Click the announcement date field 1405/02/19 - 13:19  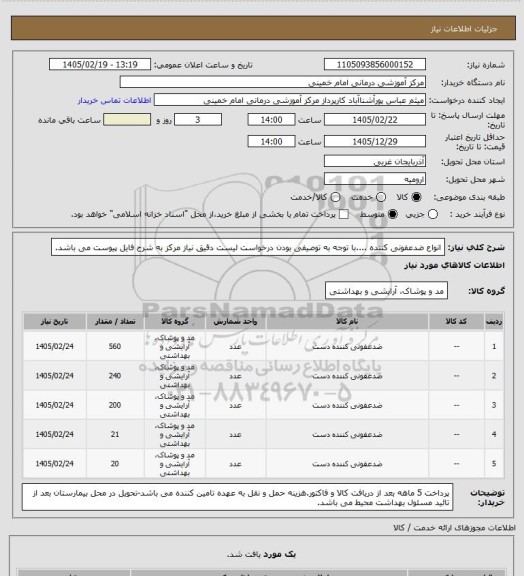100,64
